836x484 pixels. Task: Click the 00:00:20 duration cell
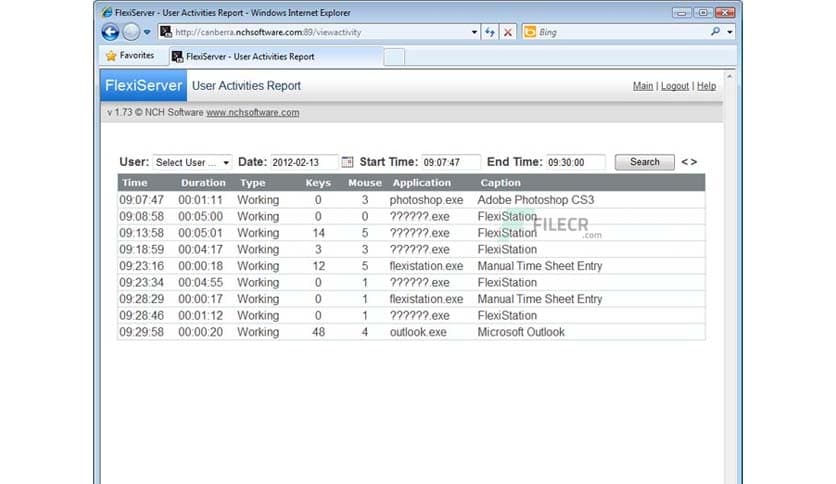tap(200, 332)
